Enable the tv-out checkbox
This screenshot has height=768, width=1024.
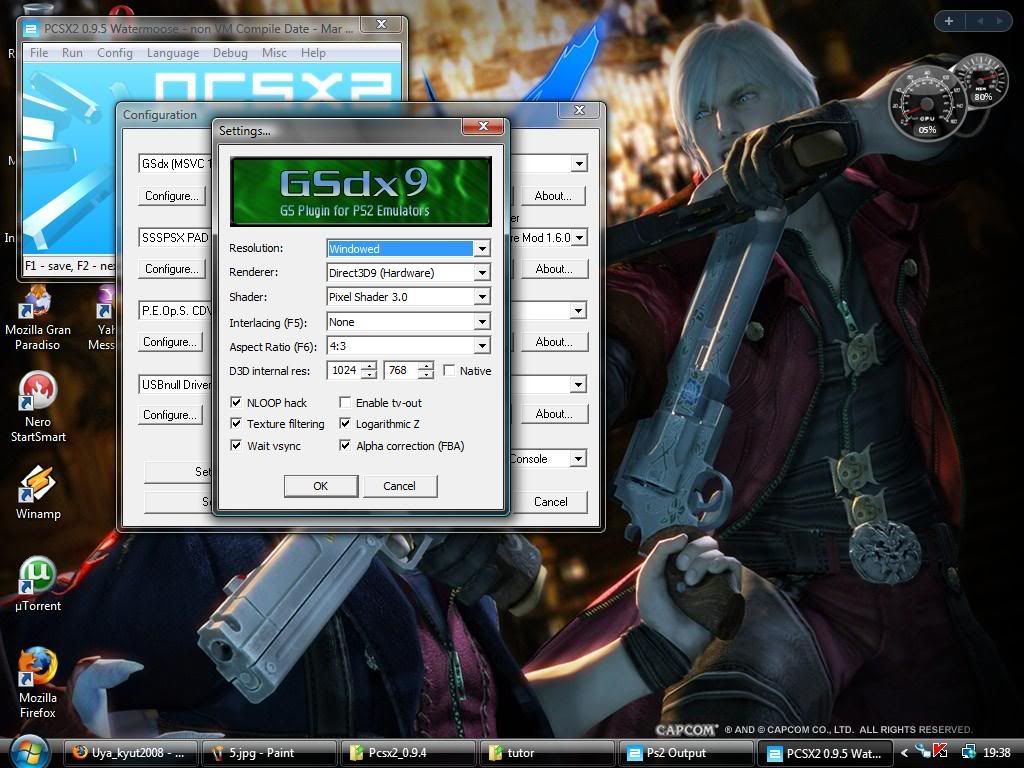coord(345,402)
